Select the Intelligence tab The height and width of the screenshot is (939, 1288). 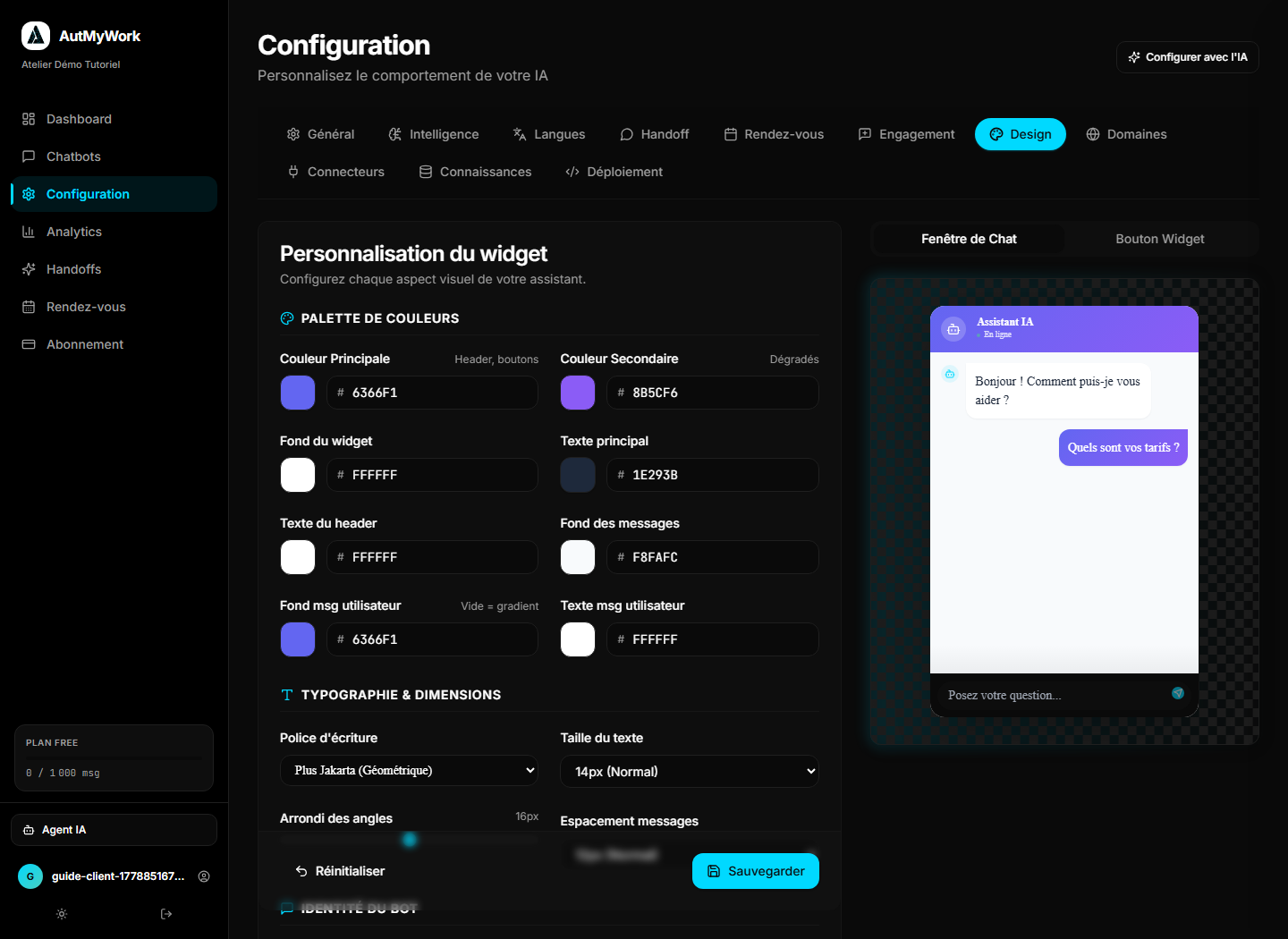434,134
